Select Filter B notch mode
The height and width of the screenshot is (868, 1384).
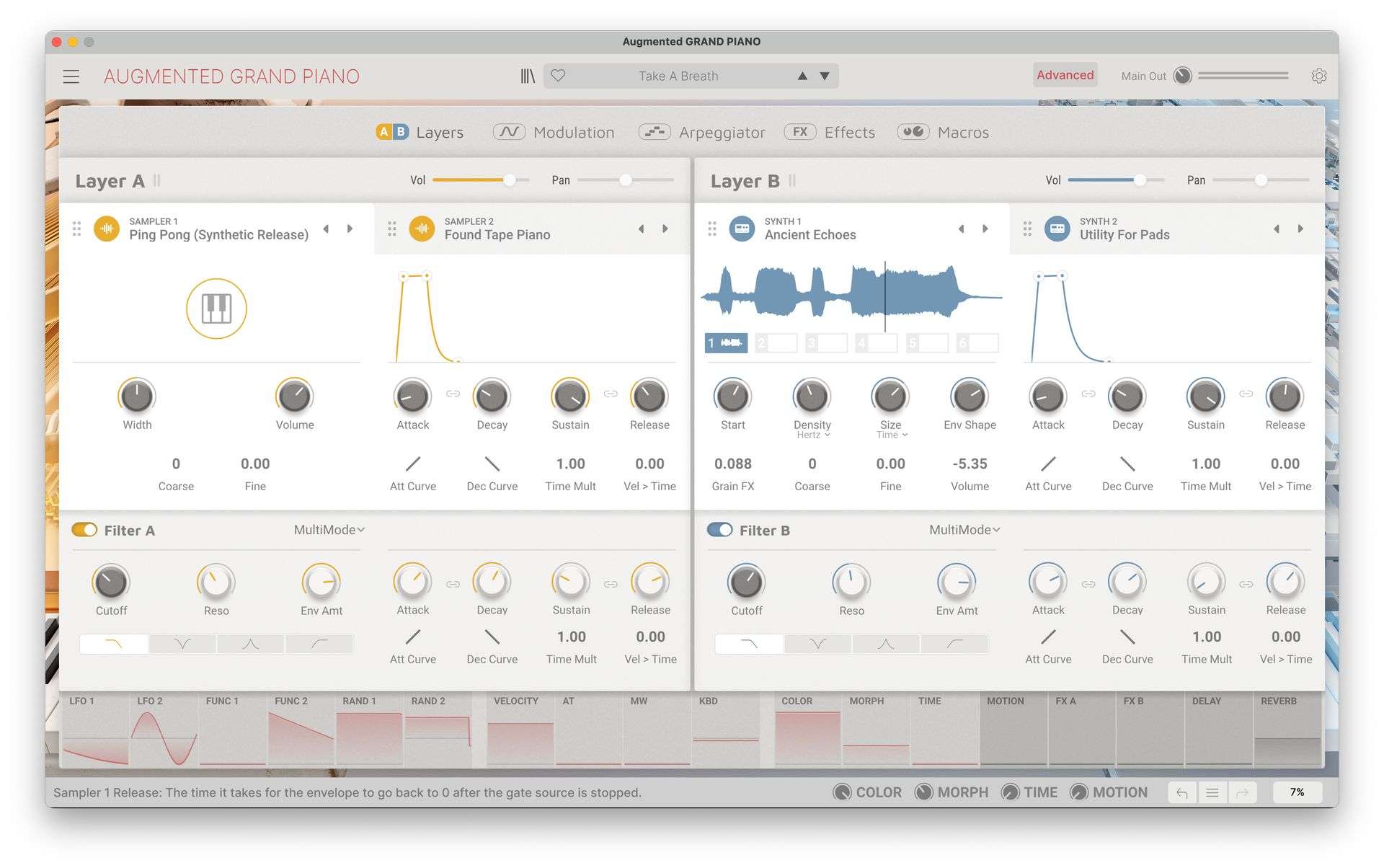[x=818, y=644]
